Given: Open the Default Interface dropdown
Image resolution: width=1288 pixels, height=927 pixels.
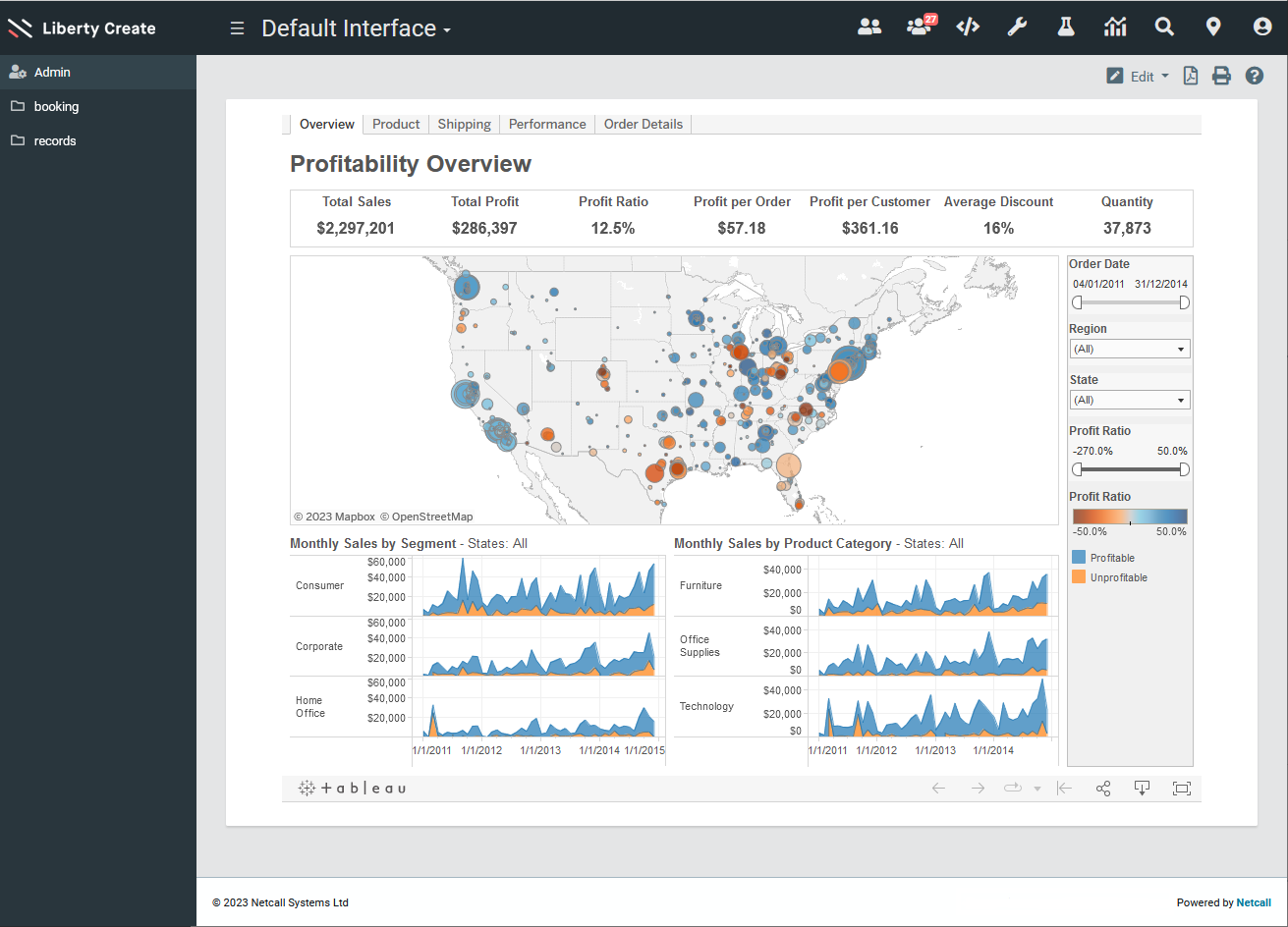Looking at the screenshot, I should click(356, 28).
